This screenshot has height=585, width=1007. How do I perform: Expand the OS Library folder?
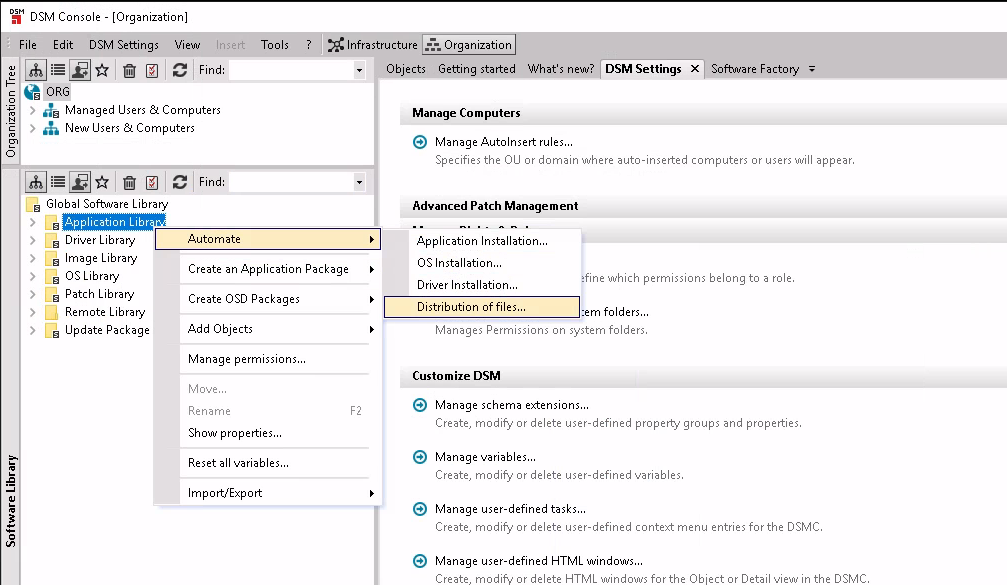click(32, 276)
